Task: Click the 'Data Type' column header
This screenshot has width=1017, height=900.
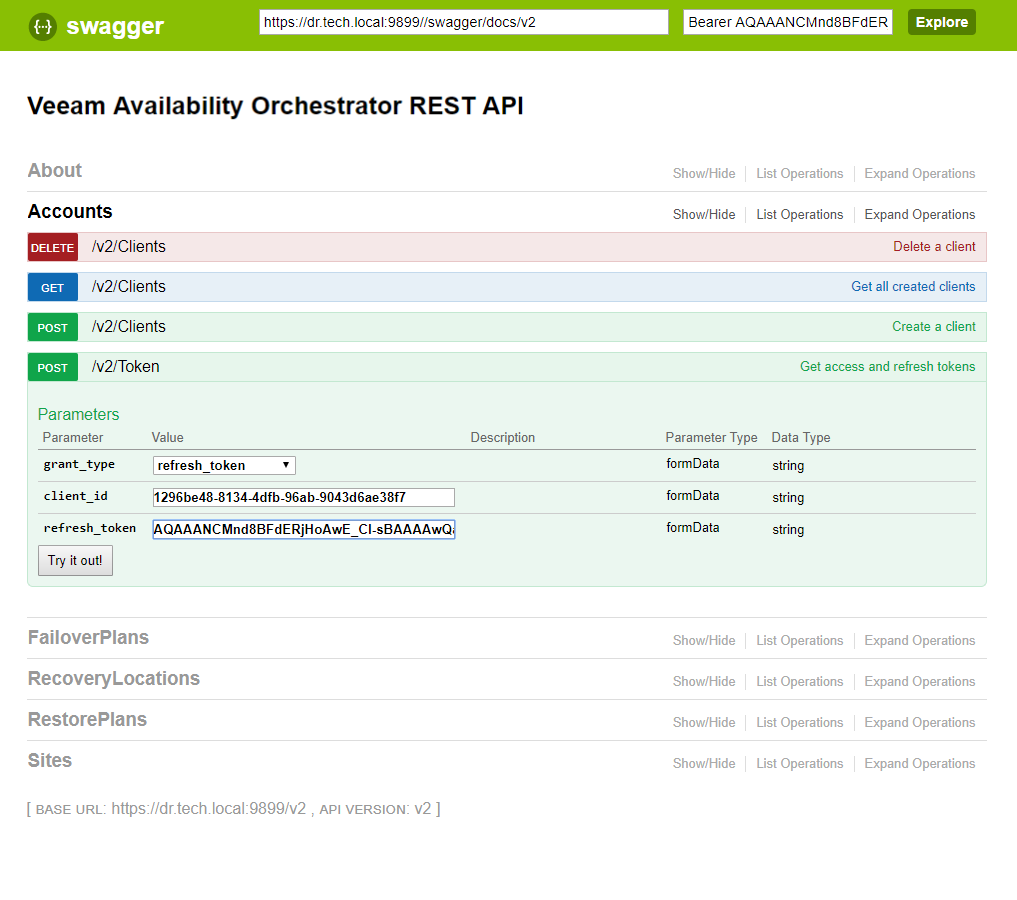Action: pyautogui.click(x=801, y=438)
